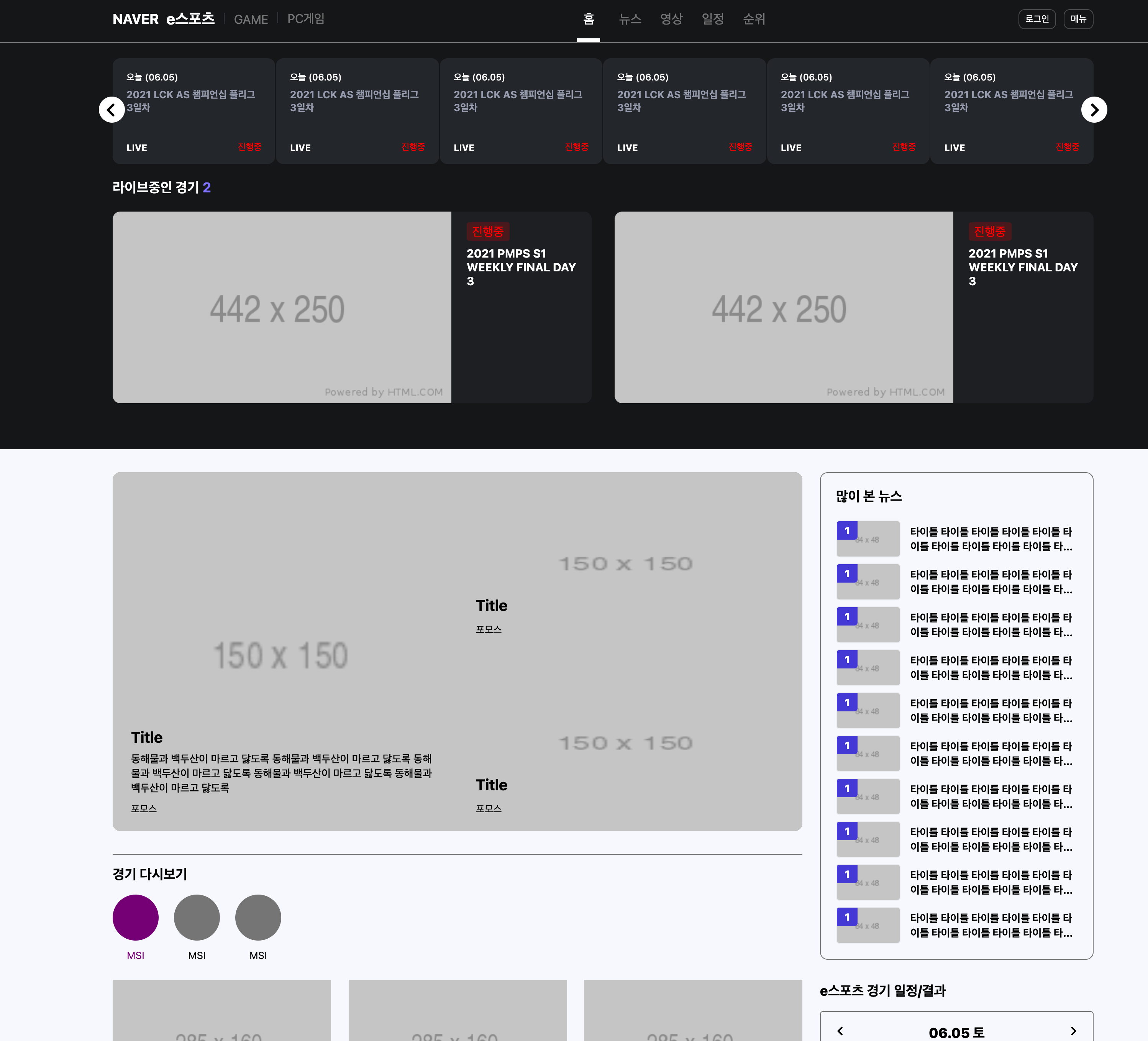1148x1041 pixels.
Task: Open the 뉴스 tab
Action: 630,19
